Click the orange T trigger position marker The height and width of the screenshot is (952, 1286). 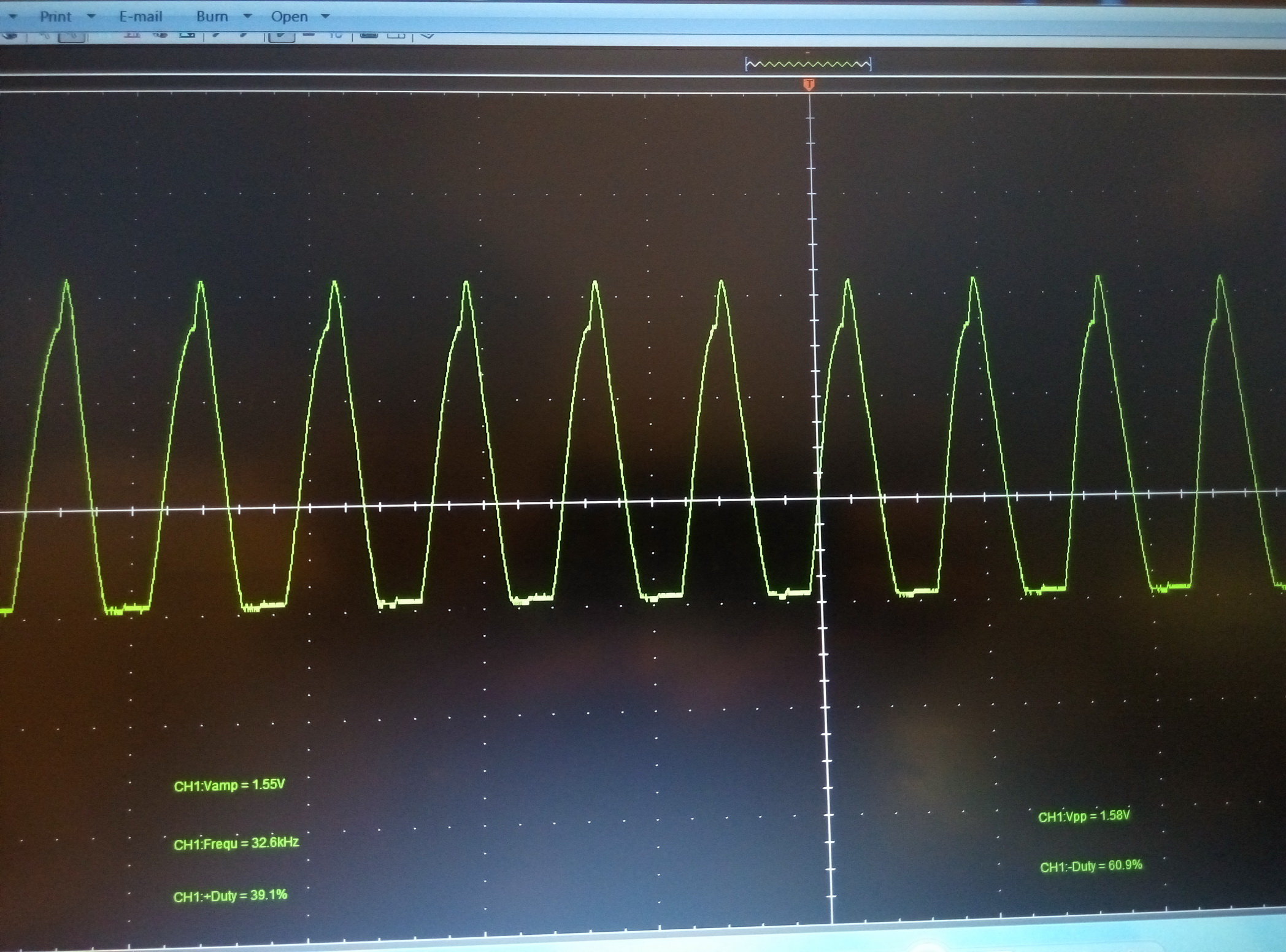tap(809, 84)
